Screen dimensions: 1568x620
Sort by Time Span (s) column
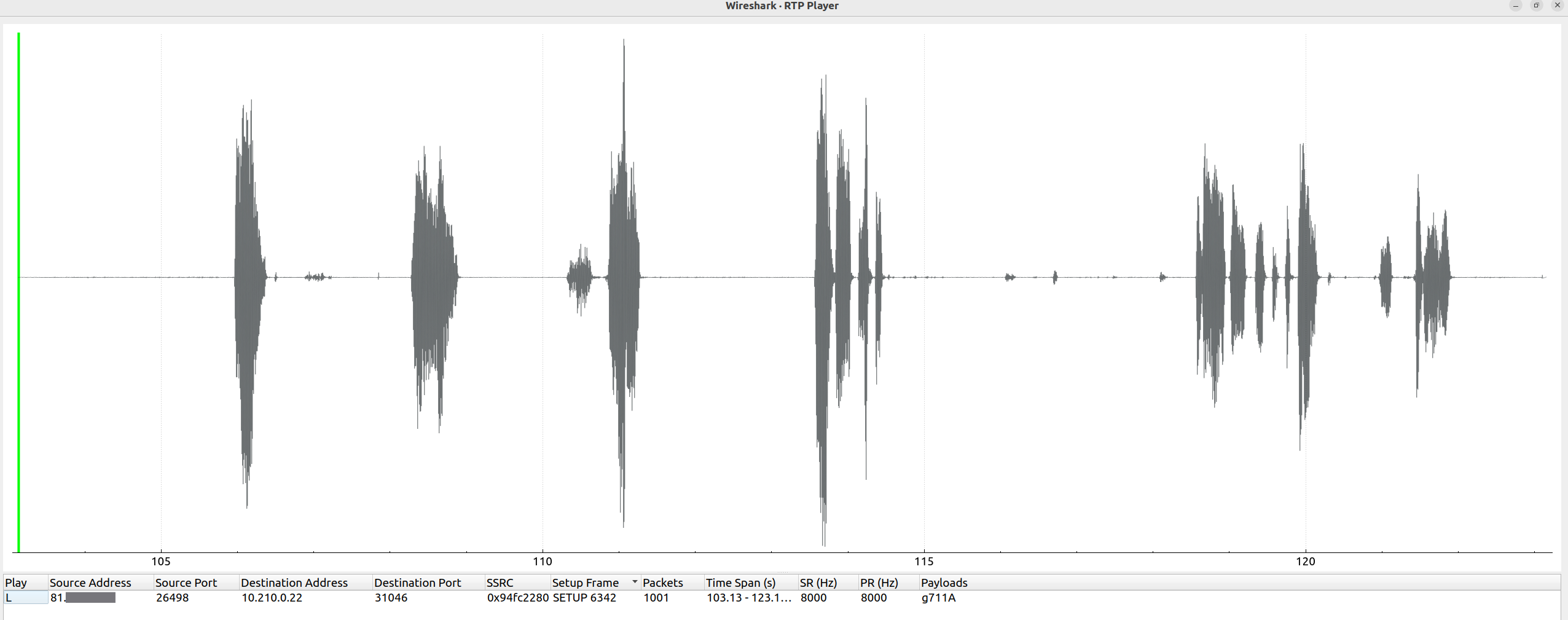point(741,583)
